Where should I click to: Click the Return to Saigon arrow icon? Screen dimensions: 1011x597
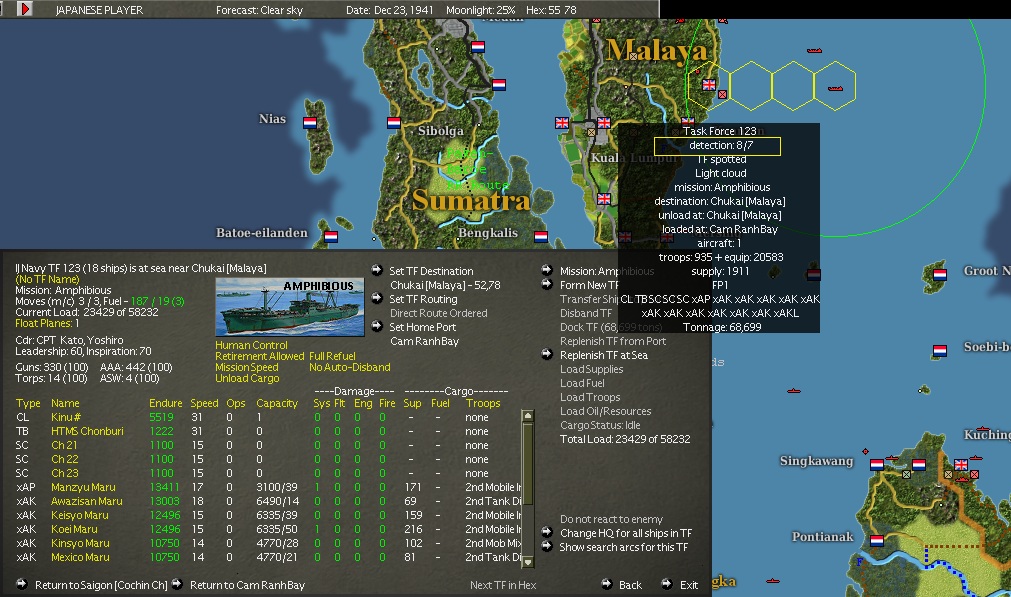pyautogui.click(x=22, y=584)
